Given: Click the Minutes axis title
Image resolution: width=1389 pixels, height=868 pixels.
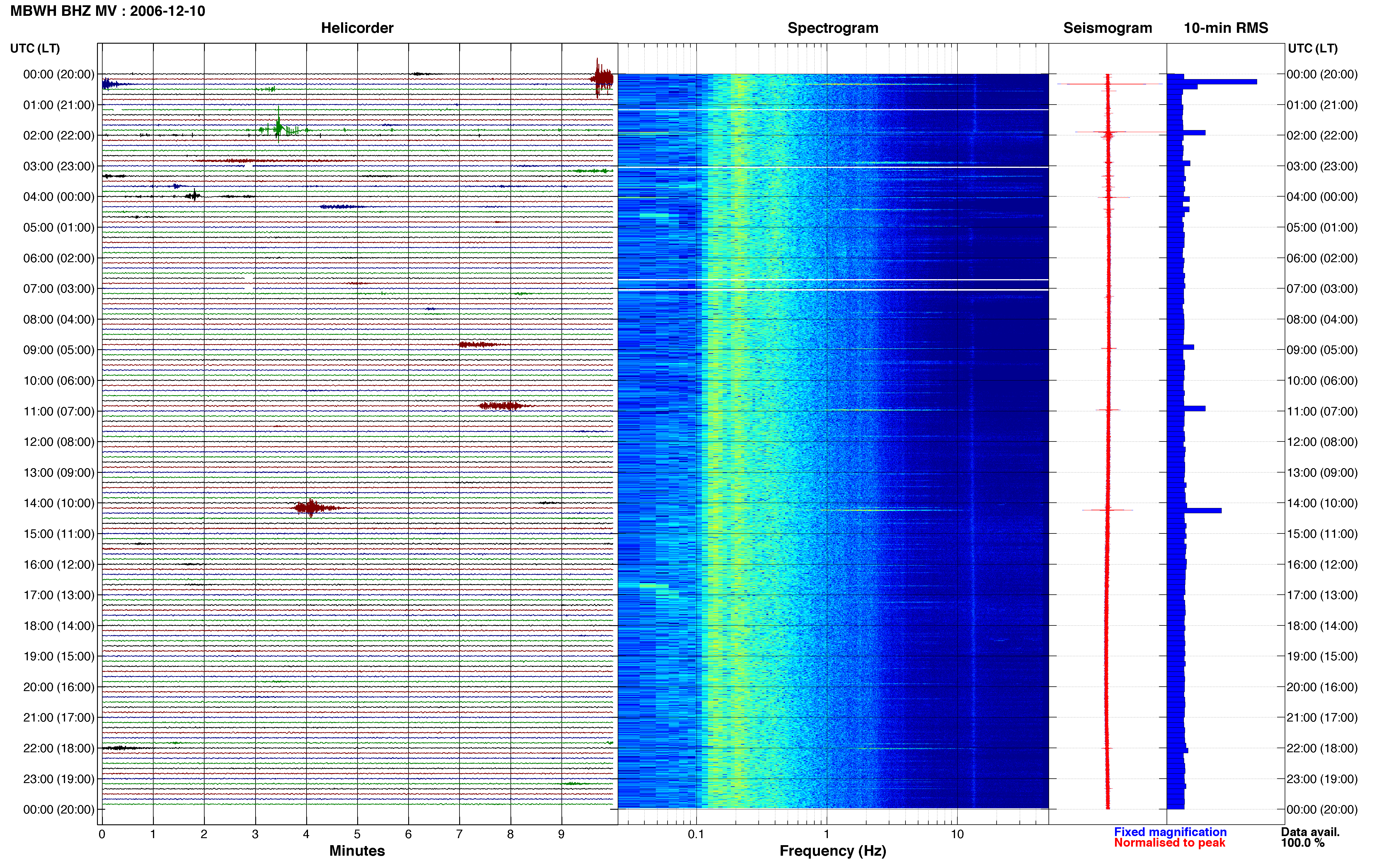Looking at the screenshot, I should [357, 851].
